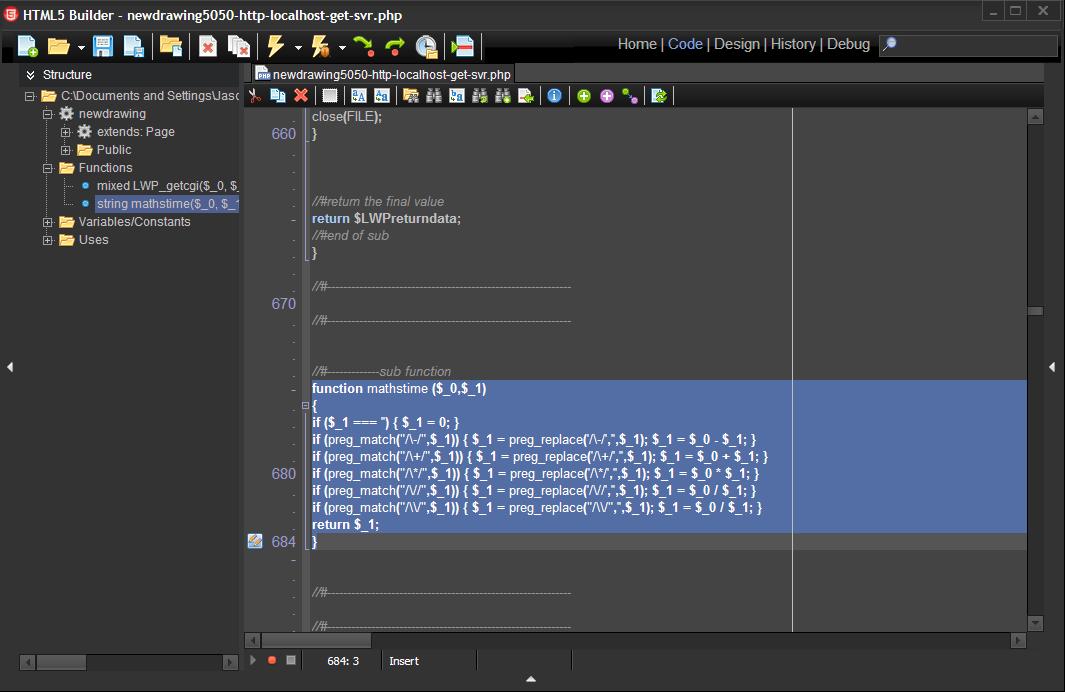The width and height of the screenshot is (1065, 692).
Task: Switch to the Code view
Action: (x=685, y=44)
